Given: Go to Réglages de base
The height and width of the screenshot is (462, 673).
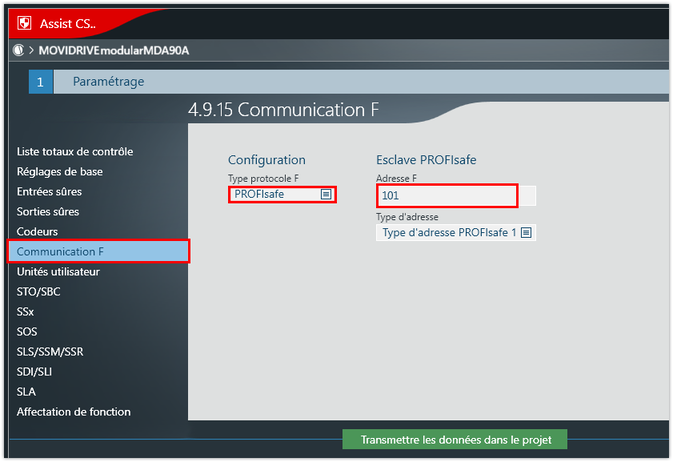Looking at the screenshot, I should pyautogui.click(x=60, y=172).
